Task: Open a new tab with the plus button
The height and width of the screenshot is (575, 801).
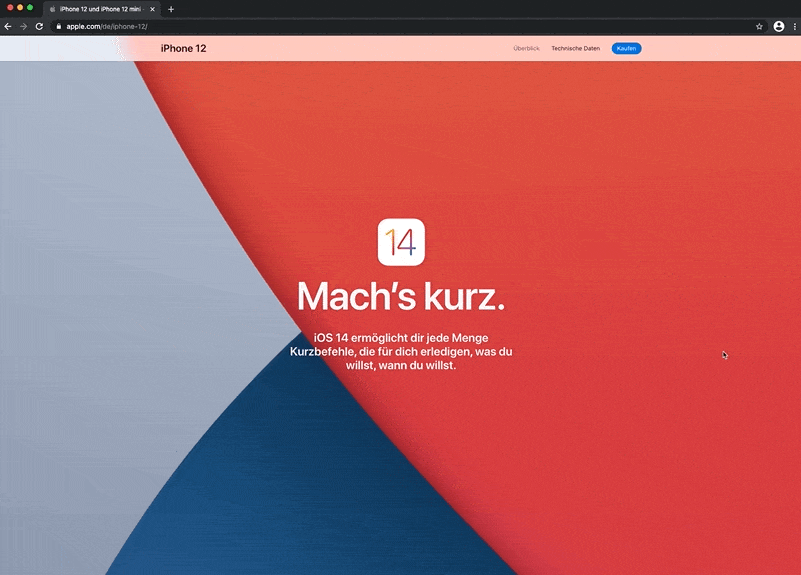Action: pyautogui.click(x=171, y=9)
